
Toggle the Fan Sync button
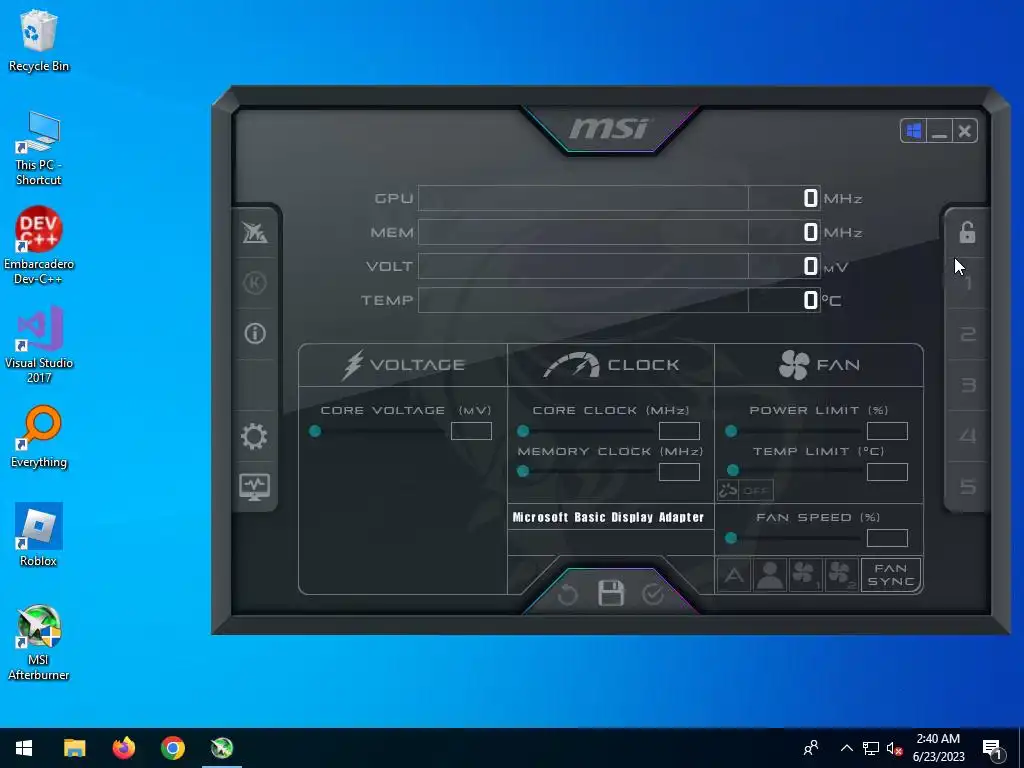[x=891, y=575]
